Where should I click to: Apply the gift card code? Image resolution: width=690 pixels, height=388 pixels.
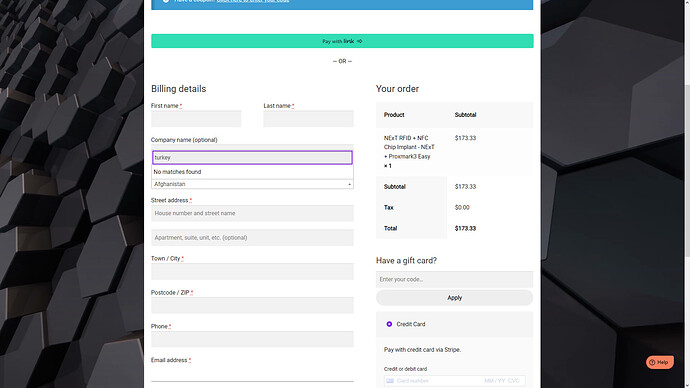tap(455, 298)
